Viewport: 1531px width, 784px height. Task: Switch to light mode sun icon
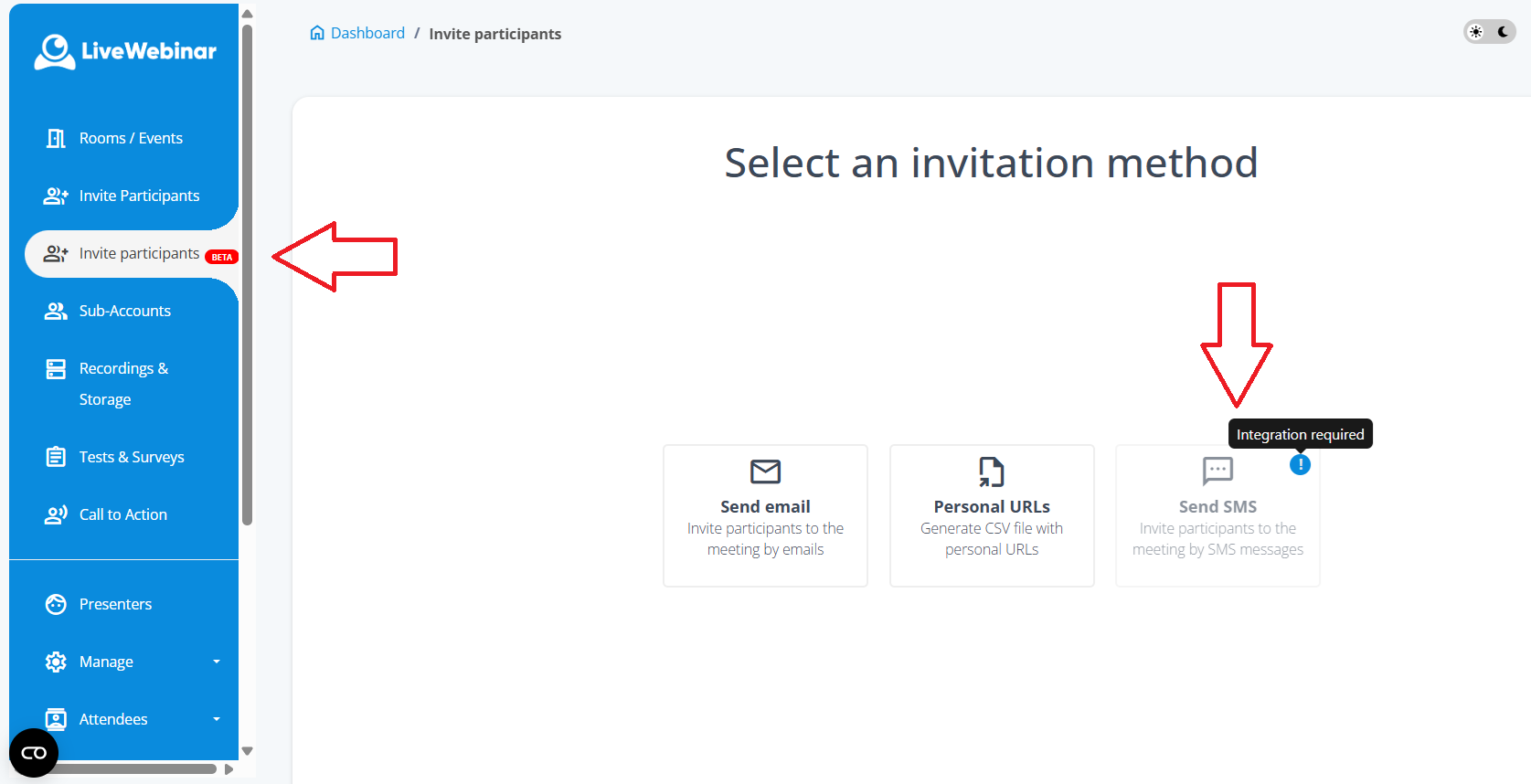point(1476,32)
